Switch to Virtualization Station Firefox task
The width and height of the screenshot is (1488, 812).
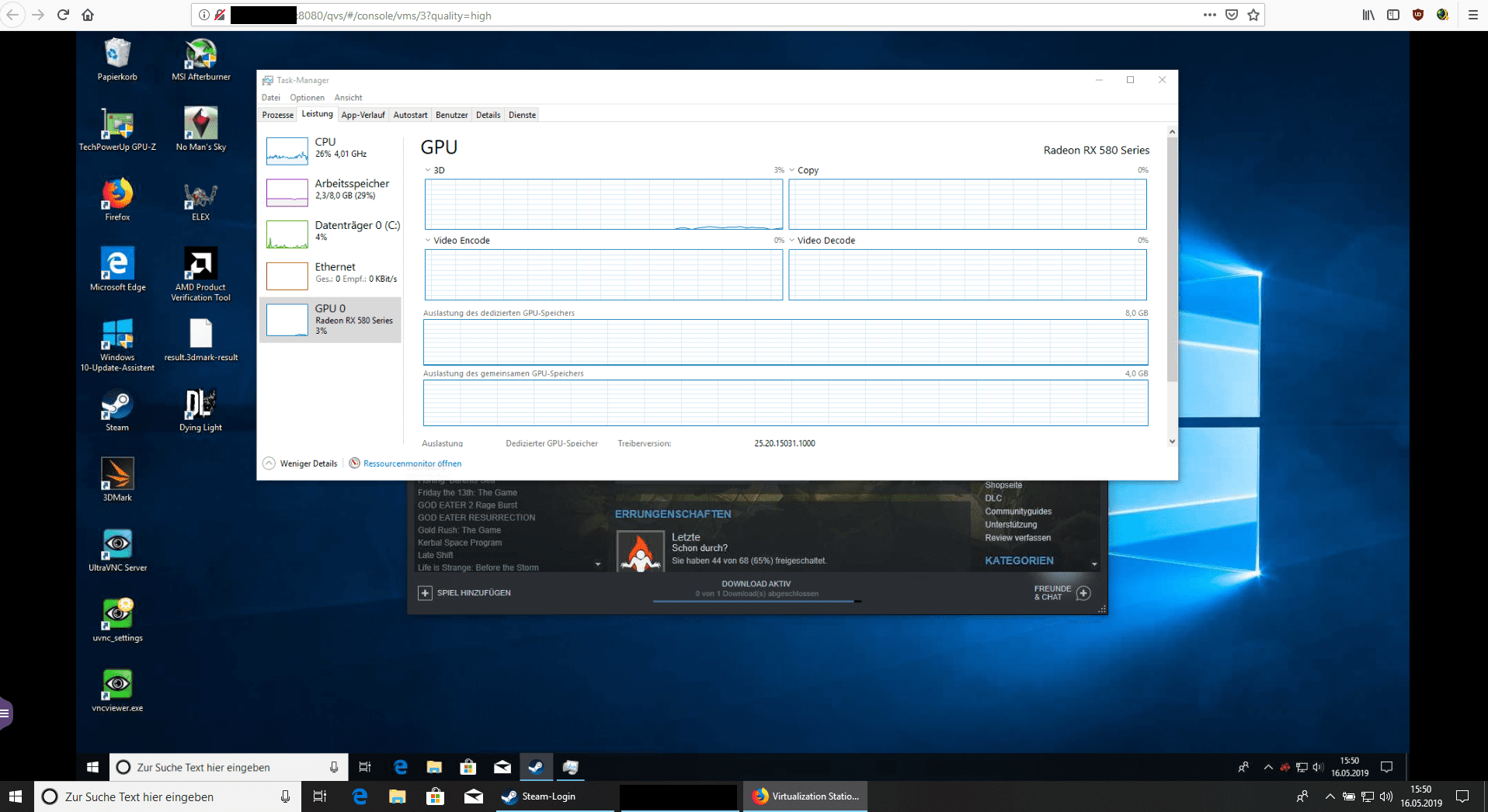tap(805, 796)
